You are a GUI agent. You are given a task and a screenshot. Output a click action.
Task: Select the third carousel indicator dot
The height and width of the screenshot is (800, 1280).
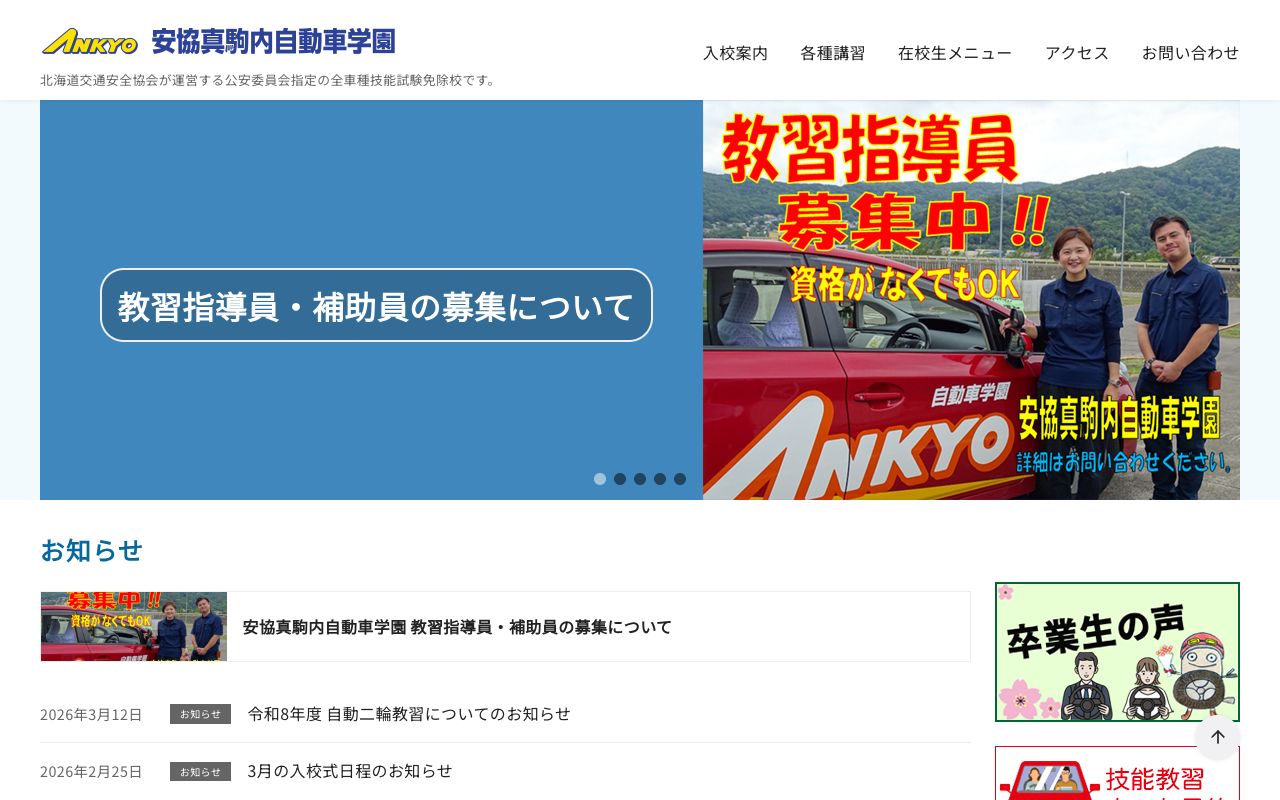(640, 479)
